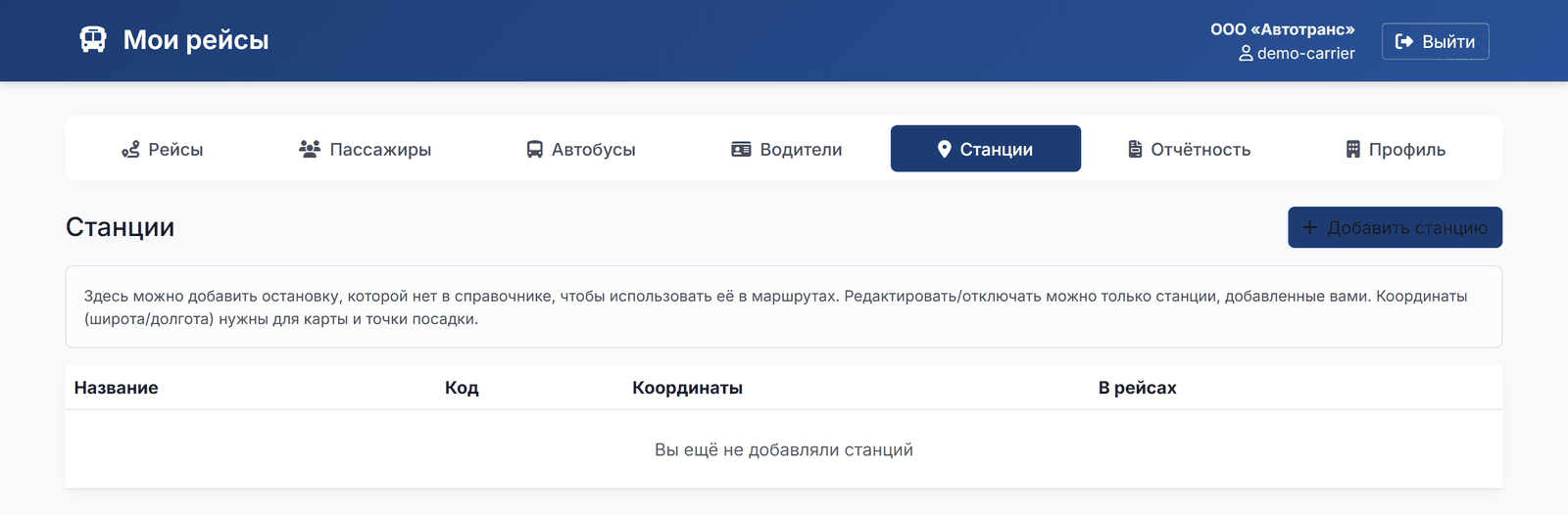Click the demo-carrier username text
Image resolution: width=1568 pixels, height=515 pixels.
coord(1306,54)
